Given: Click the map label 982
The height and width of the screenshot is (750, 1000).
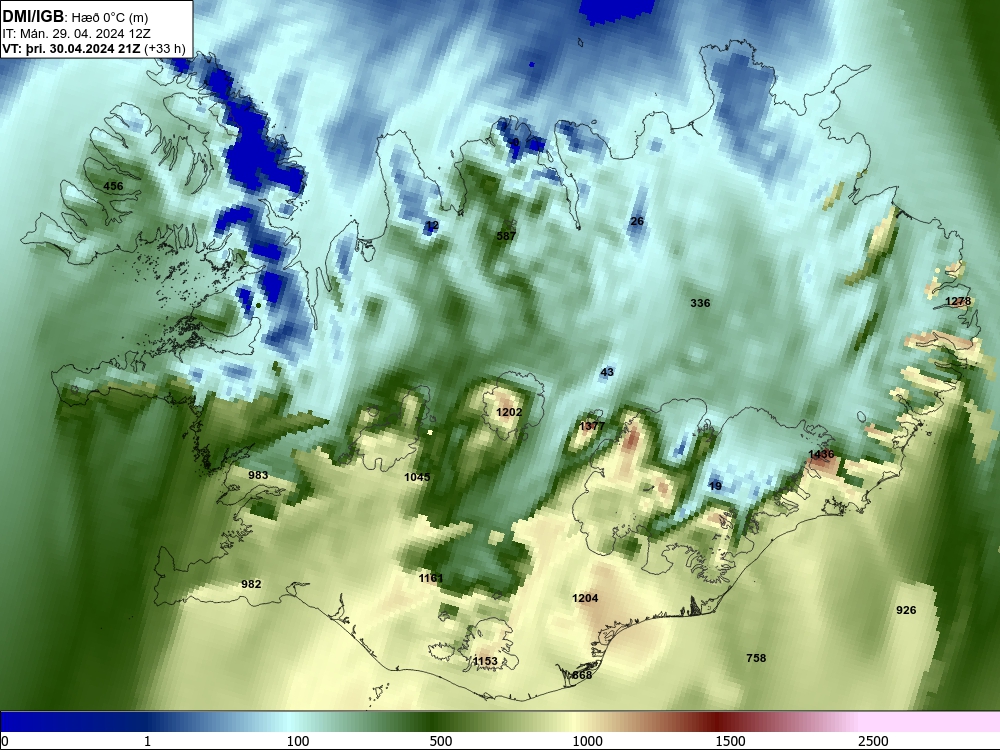Looking at the screenshot, I should coord(251,584).
